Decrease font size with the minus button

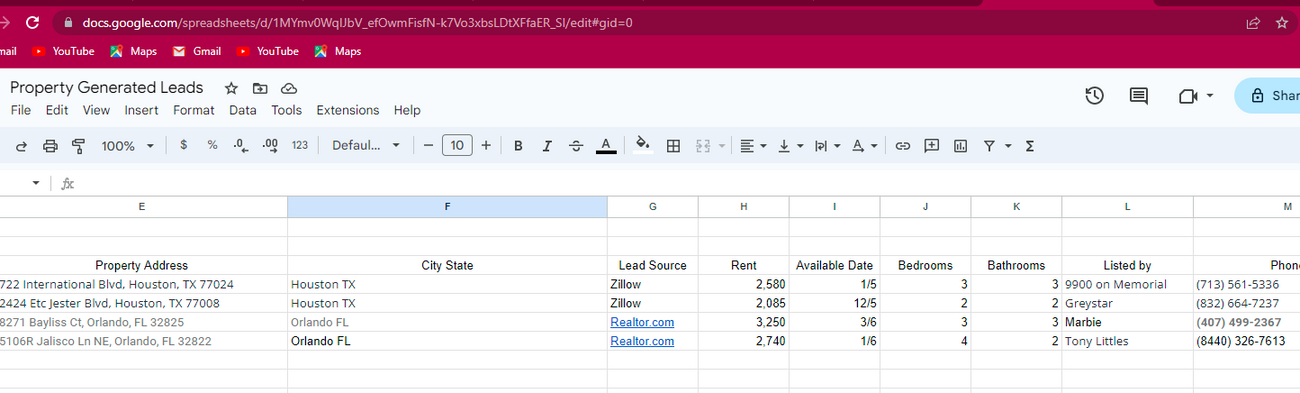(428, 146)
